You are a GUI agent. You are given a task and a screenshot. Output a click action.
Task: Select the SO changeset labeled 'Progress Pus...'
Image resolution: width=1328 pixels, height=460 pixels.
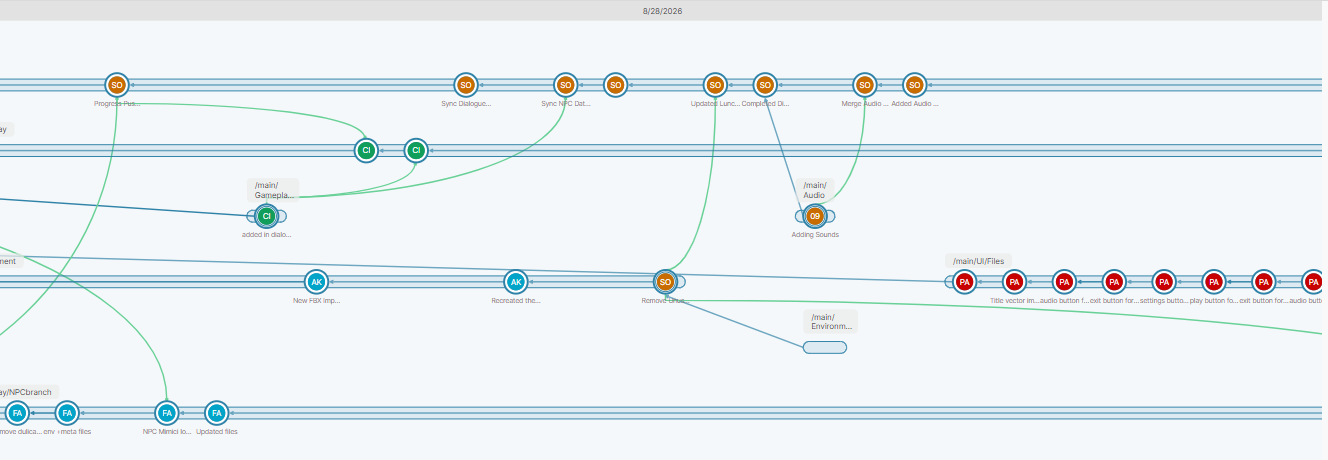(116, 85)
